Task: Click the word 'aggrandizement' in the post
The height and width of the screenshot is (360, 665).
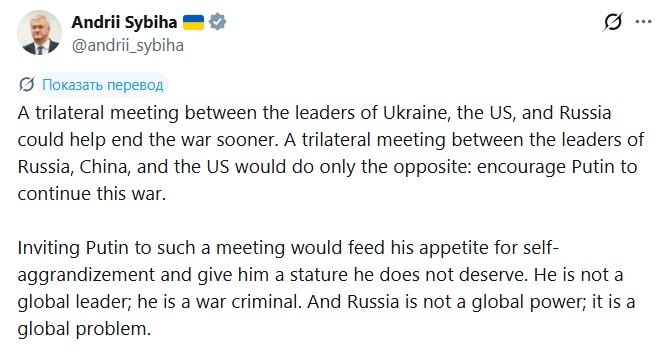Action: point(86,275)
